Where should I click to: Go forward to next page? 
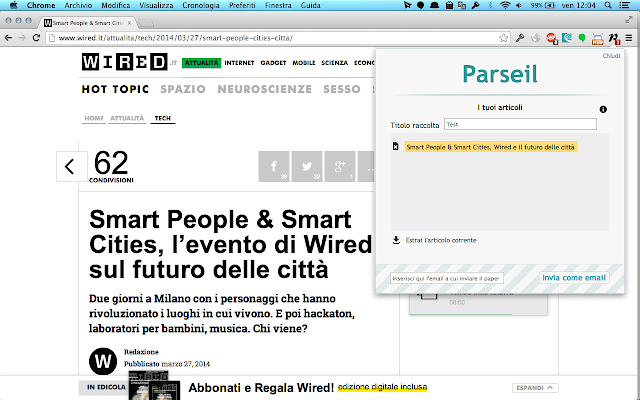[x=22, y=38]
